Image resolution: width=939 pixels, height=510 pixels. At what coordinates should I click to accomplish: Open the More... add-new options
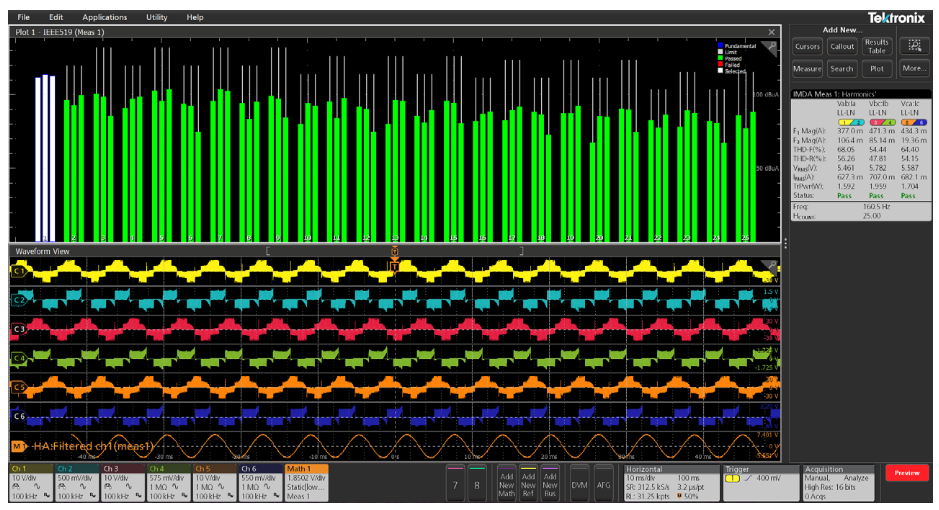[x=913, y=69]
